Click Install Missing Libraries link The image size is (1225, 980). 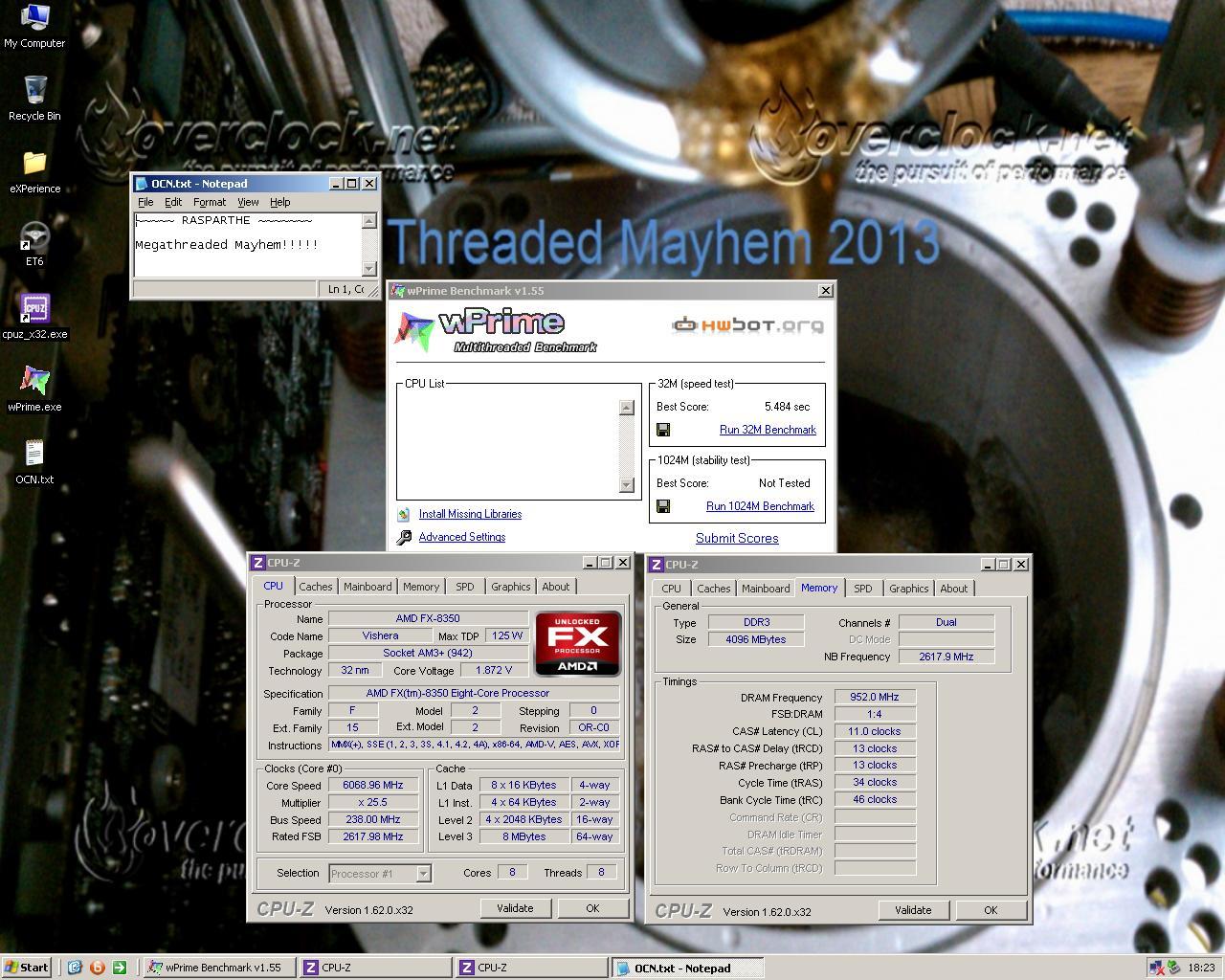coord(470,514)
